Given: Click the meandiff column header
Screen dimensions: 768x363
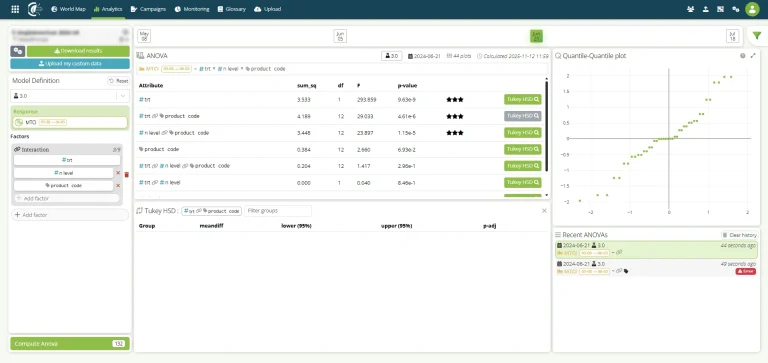Looking at the screenshot, I should point(212,226).
